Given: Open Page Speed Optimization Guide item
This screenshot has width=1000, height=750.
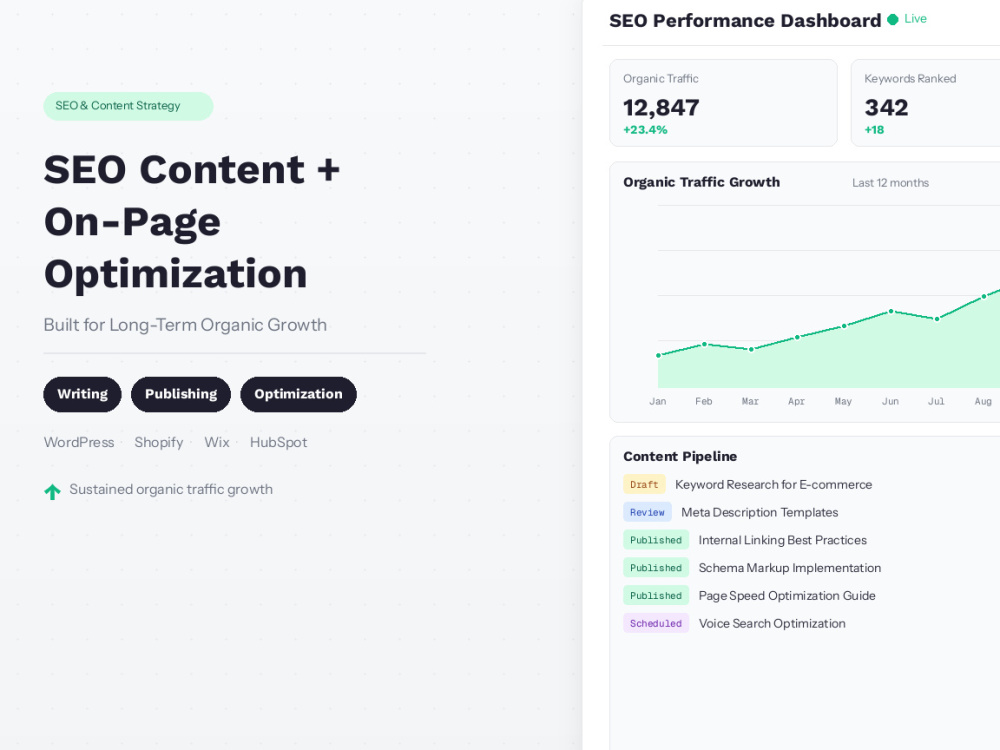Looking at the screenshot, I should (x=787, y=596).
